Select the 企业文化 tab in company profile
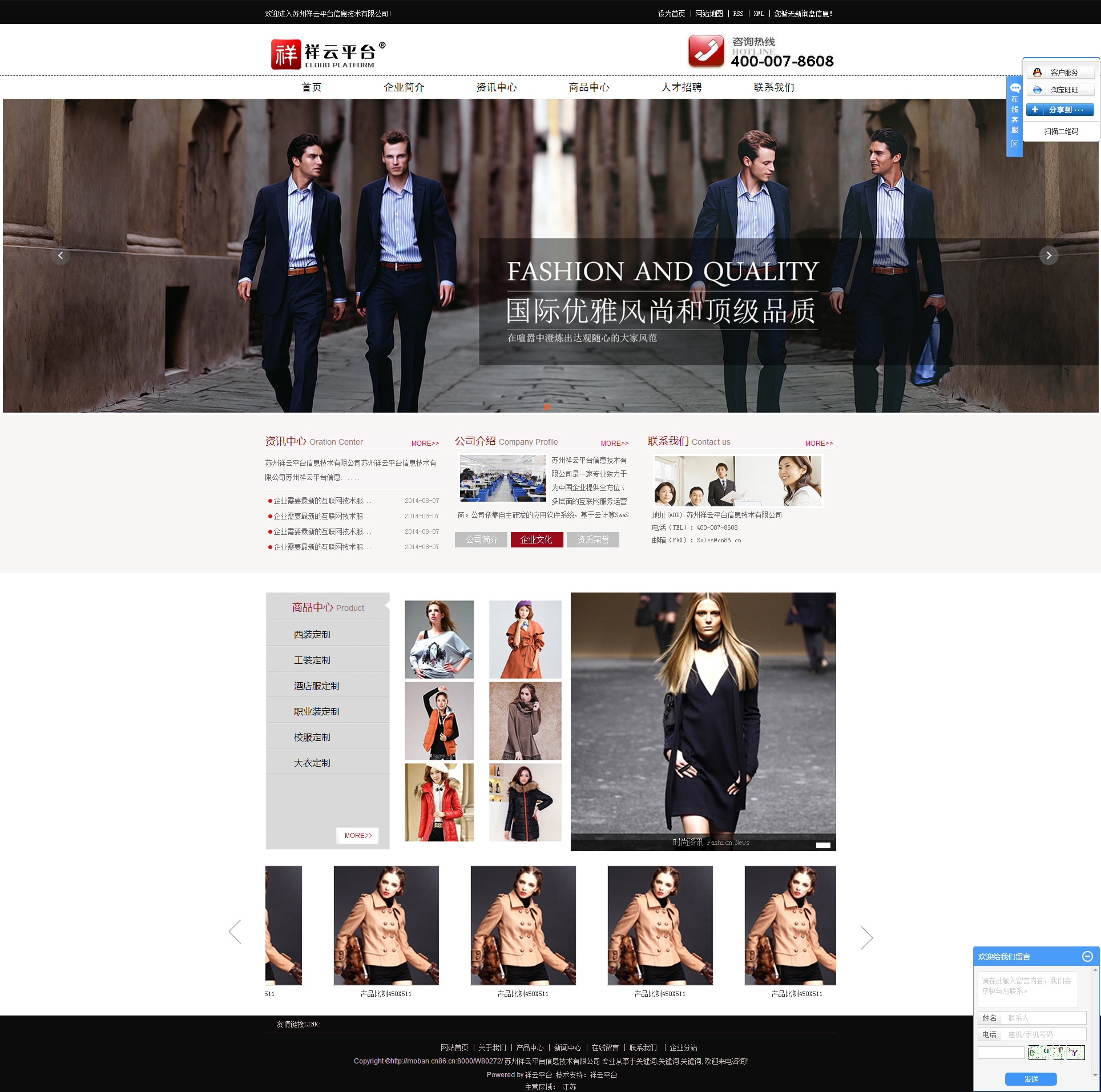1101x1092 pixels. click(537, 539)
